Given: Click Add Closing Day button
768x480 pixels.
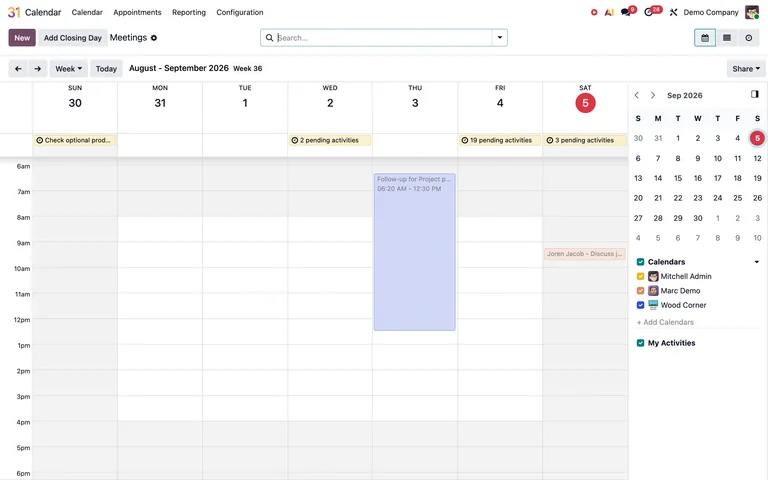Looking at the screenshot, I should (72, 38).
